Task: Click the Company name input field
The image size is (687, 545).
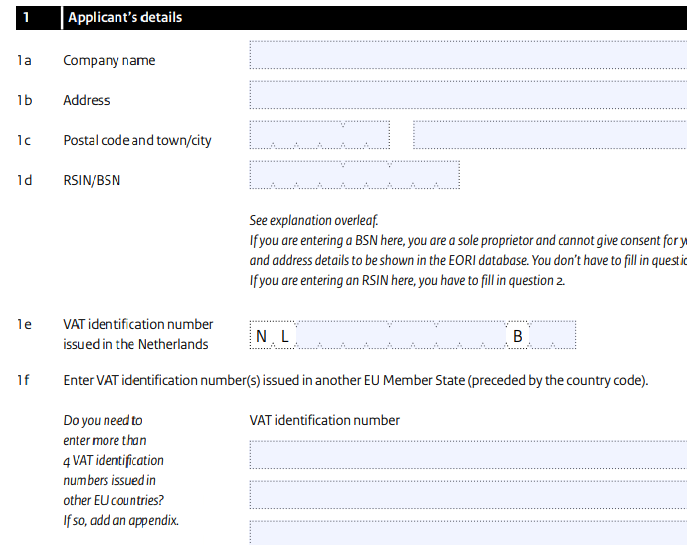Action: click(x=468, y=55)
